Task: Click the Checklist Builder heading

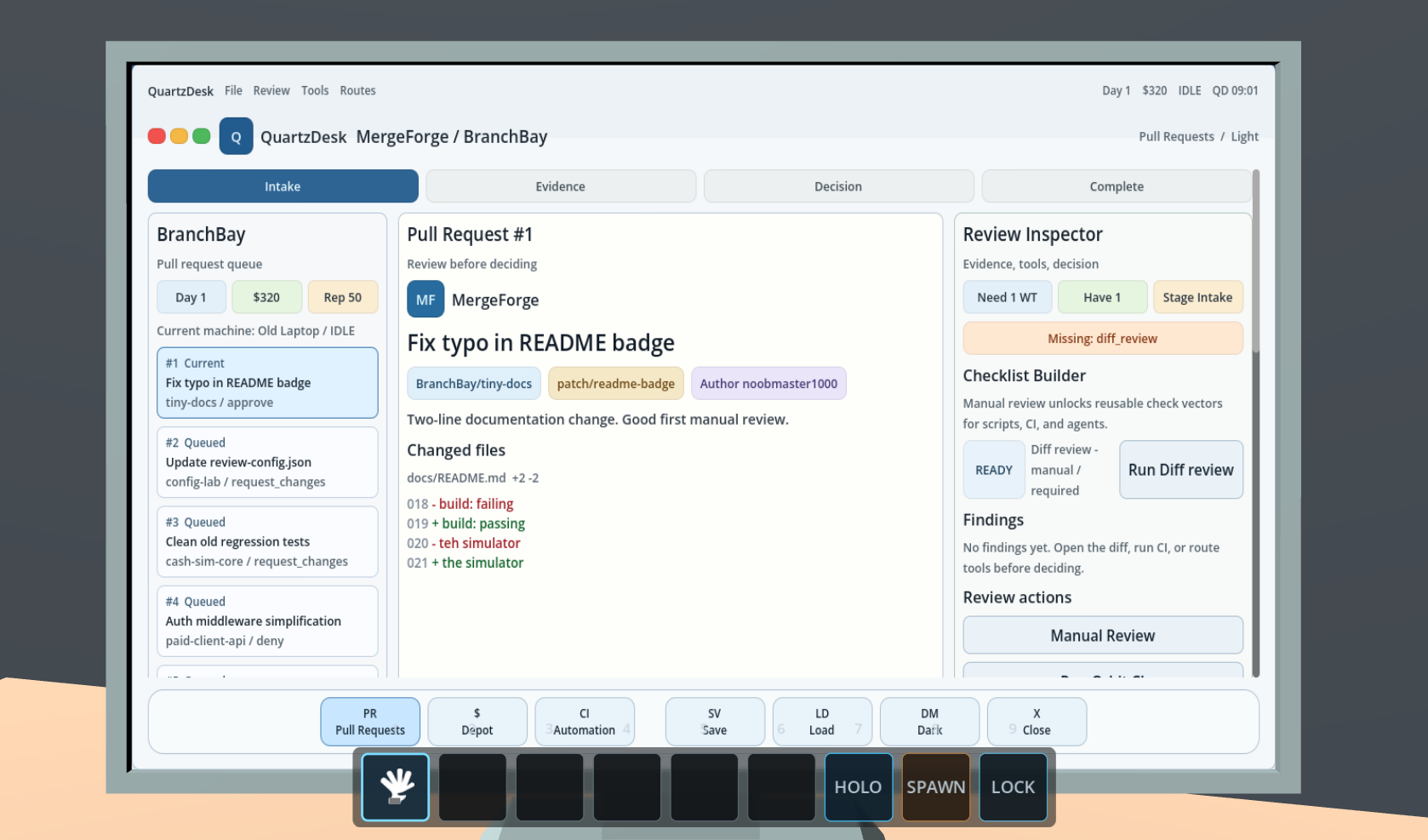Action: 1024,375
